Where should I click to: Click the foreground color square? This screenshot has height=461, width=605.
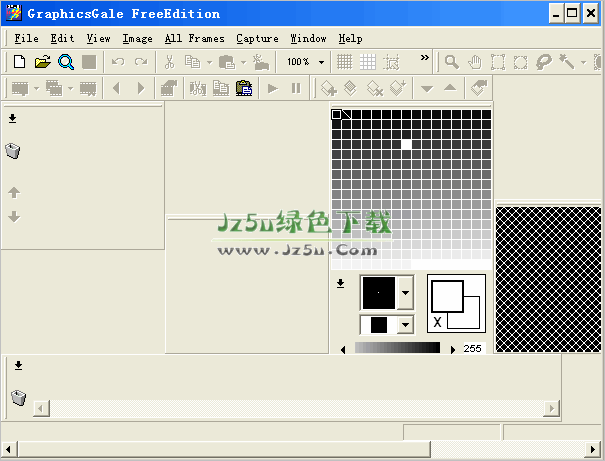[x=448, y=296]
